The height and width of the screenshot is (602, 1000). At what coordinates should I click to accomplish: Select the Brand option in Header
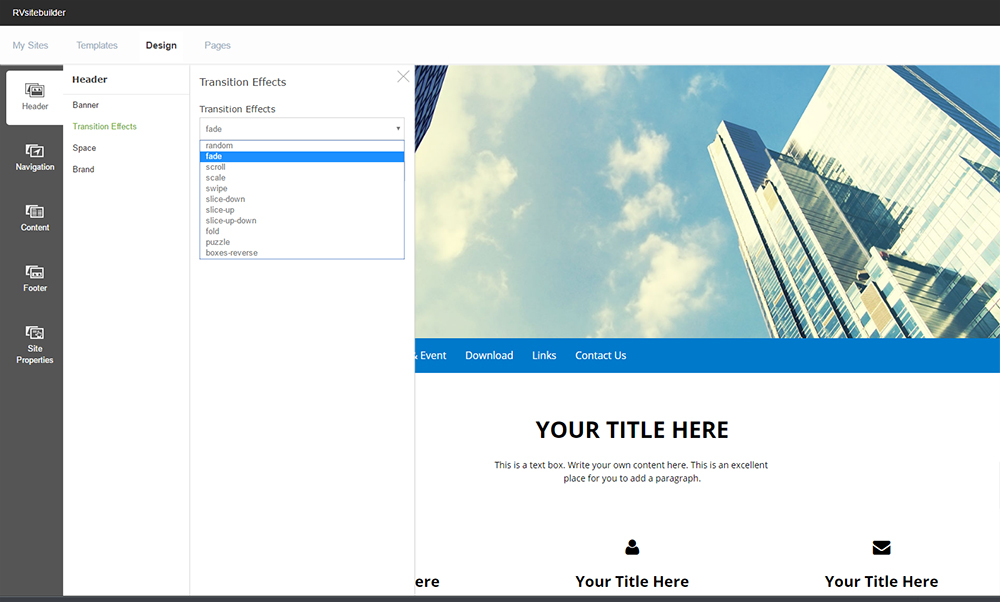point(84,169)
